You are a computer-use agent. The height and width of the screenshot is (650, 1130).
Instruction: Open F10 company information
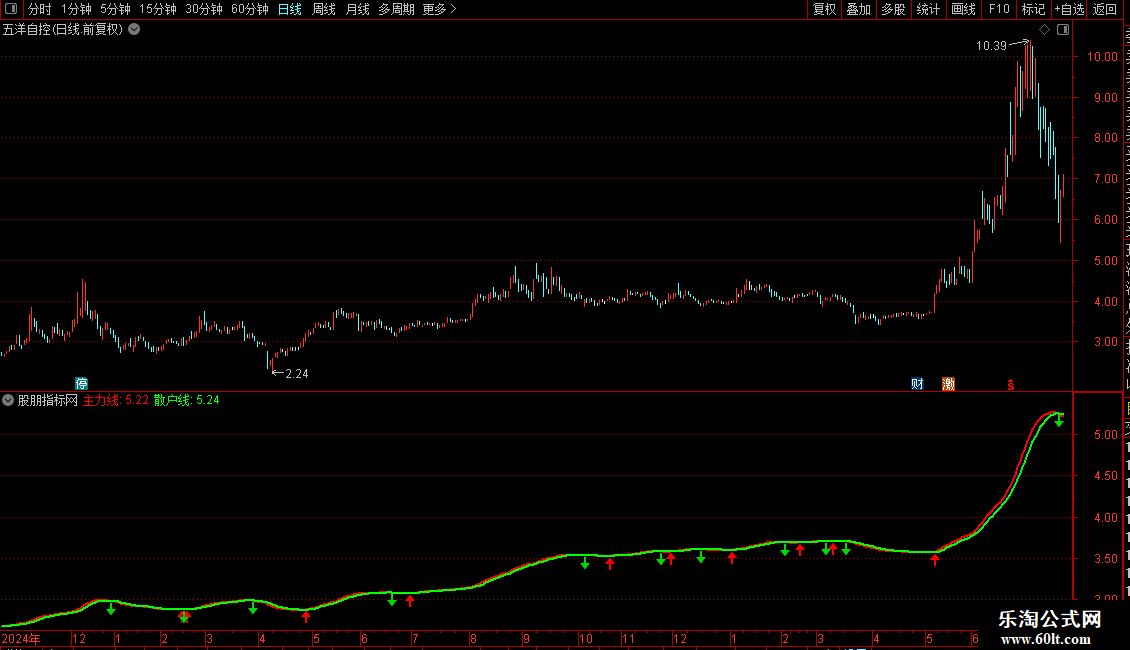coord(999,9)
